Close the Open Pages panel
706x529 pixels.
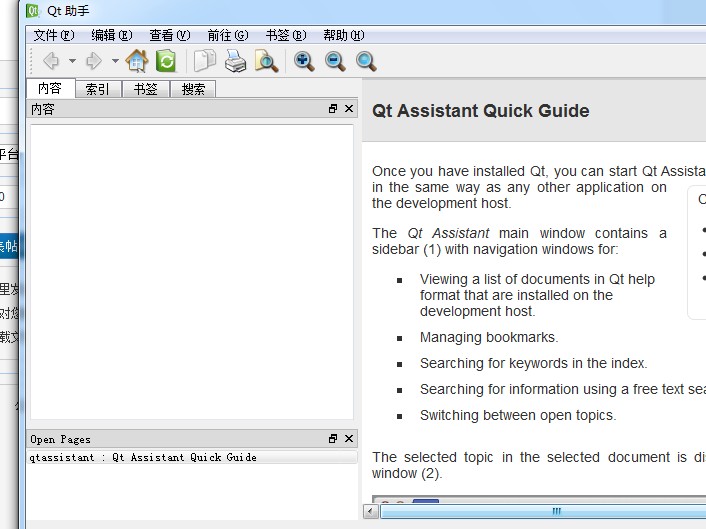pyautogui.click(x=349, y=439)
